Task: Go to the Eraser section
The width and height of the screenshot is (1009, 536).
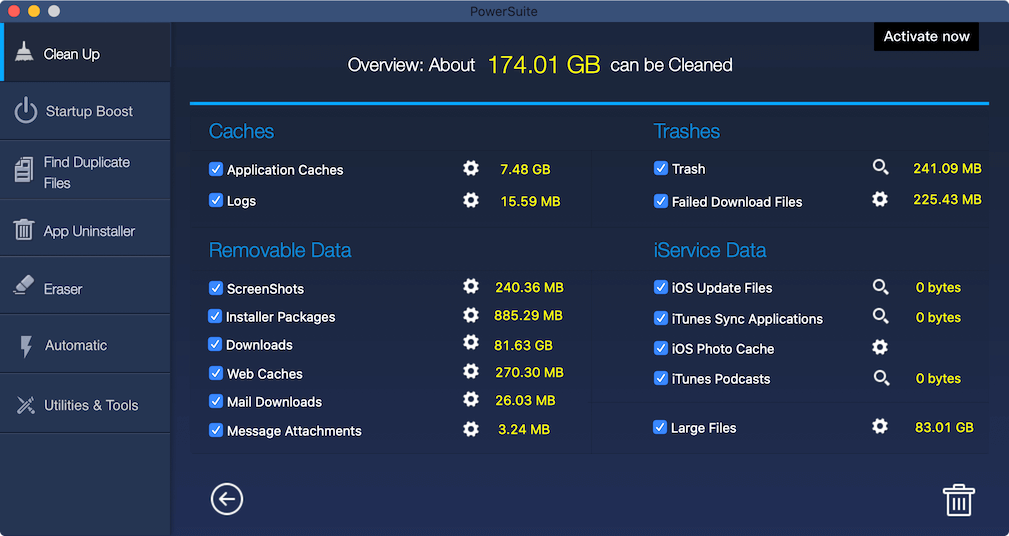Action: (x=85, y=287)
